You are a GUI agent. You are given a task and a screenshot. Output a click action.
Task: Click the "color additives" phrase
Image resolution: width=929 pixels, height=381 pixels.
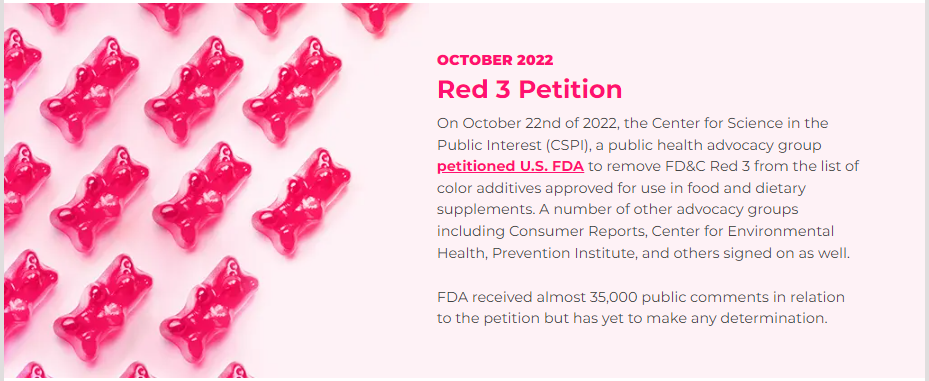[484, 188]
